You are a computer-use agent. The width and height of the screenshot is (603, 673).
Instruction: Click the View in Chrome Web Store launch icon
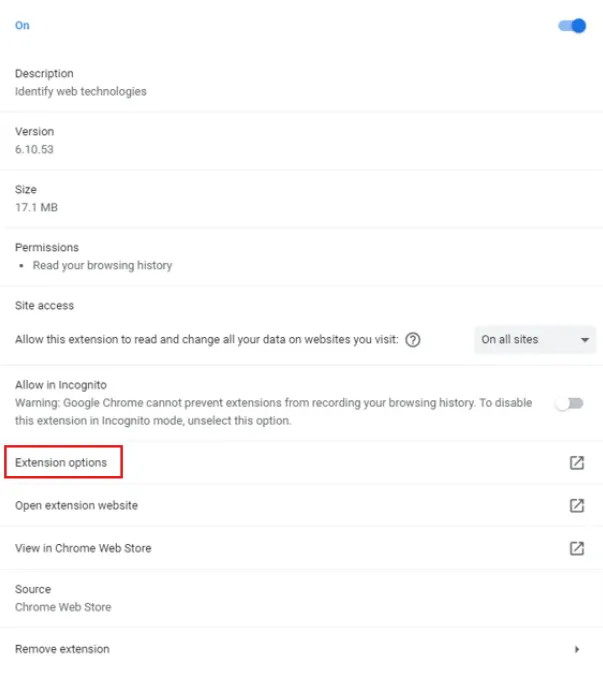click(x=577, y=548)
